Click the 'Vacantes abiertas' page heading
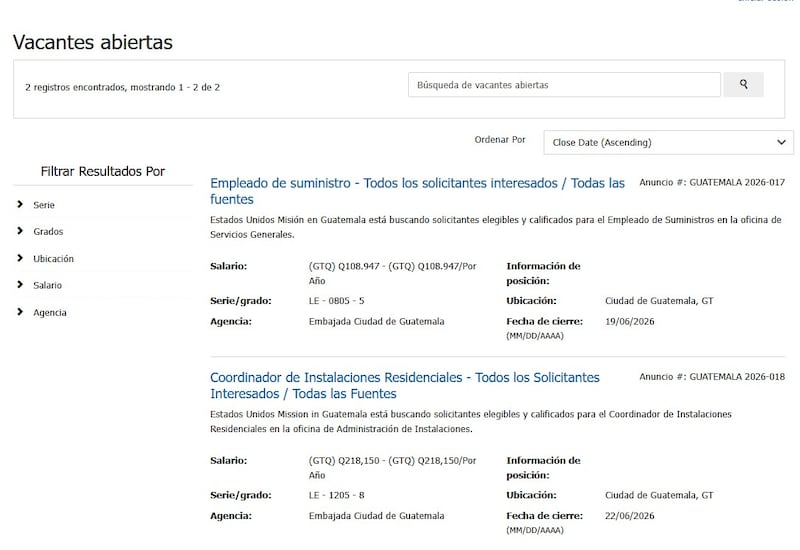The height and width of the screenshot is (550, 800). click(x=93, y=42)
